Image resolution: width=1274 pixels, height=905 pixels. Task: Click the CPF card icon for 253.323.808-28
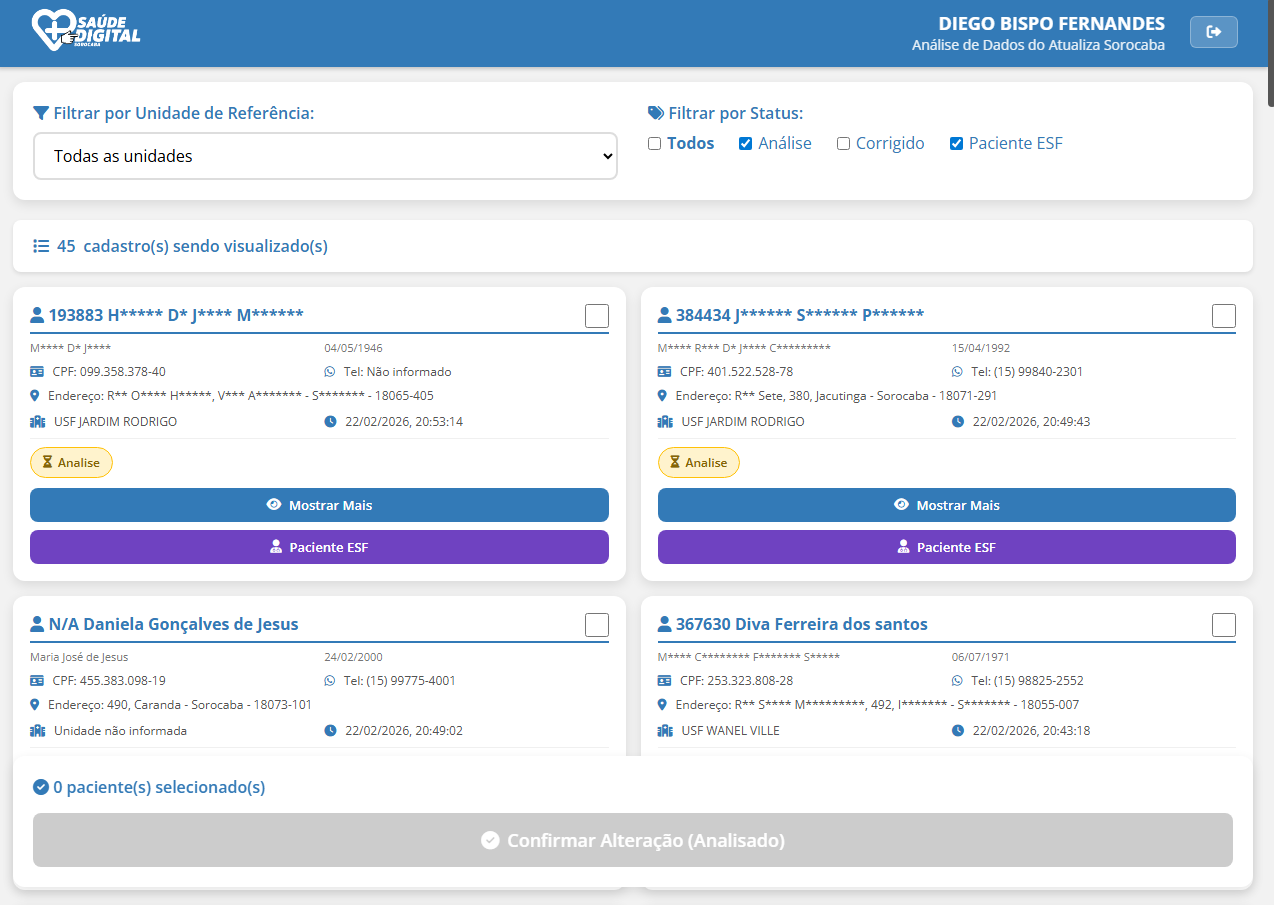coord(664,680)
